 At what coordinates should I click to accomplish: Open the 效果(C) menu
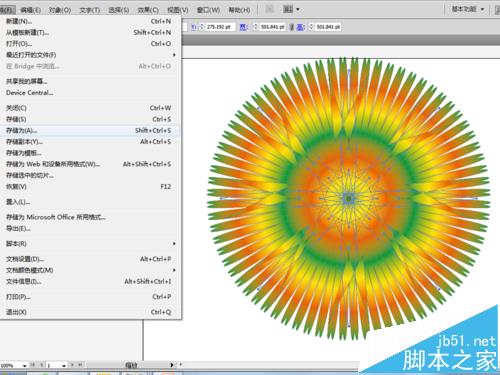click(148, 10)
